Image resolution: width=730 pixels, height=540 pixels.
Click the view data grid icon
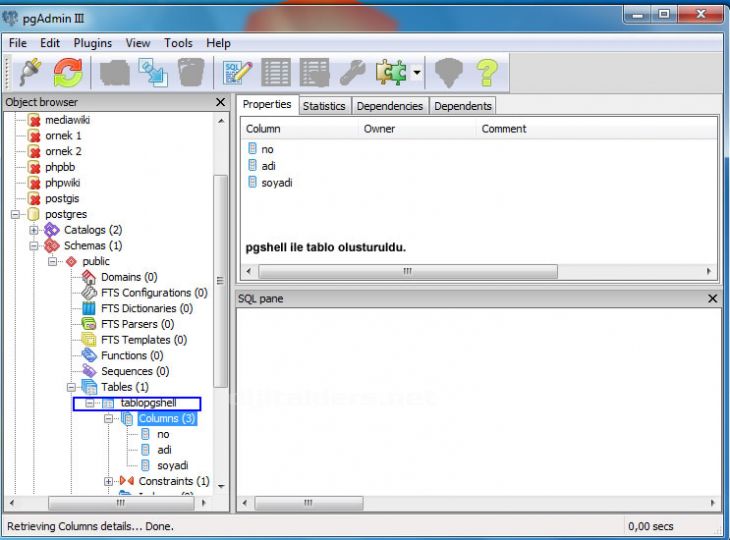pos(276,72)
